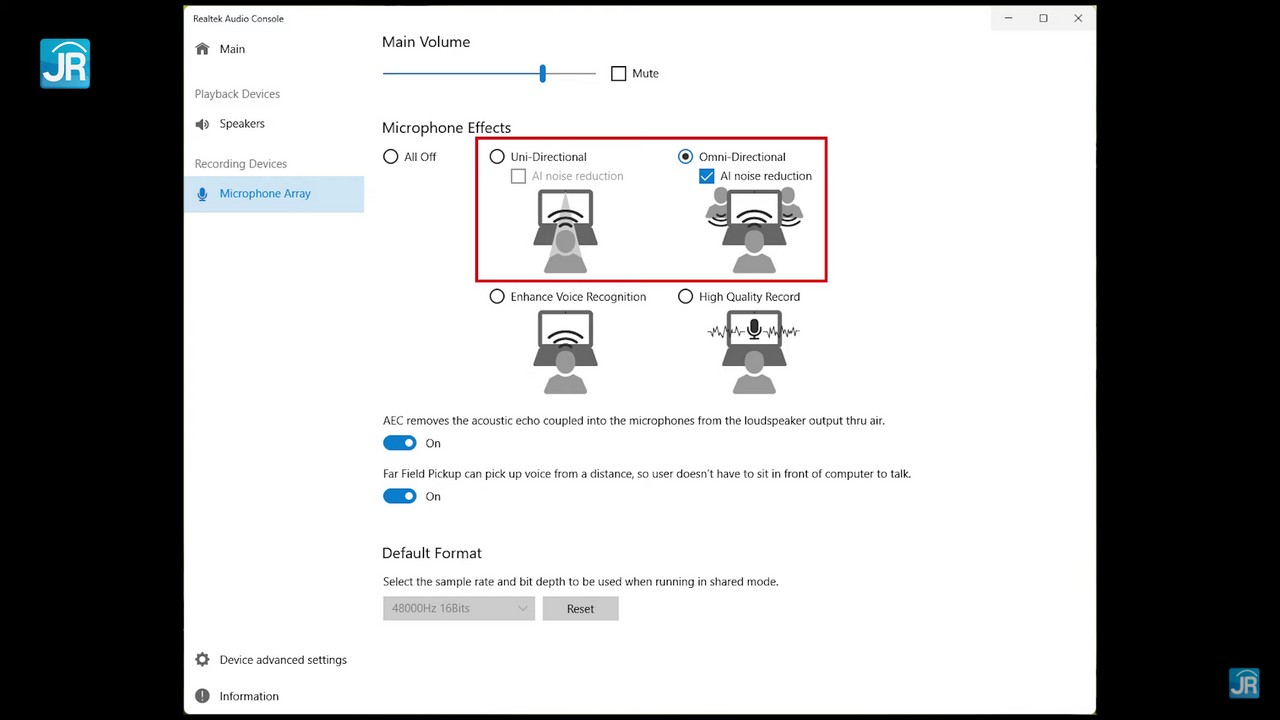Click the Device advanced settings gear icon
Viewport: 1280px width, 720px height.
[x=203, y=660]
